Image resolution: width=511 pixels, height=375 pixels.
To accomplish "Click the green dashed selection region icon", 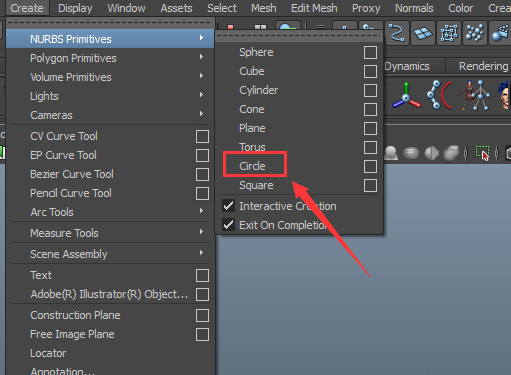I will pos(482,153).
